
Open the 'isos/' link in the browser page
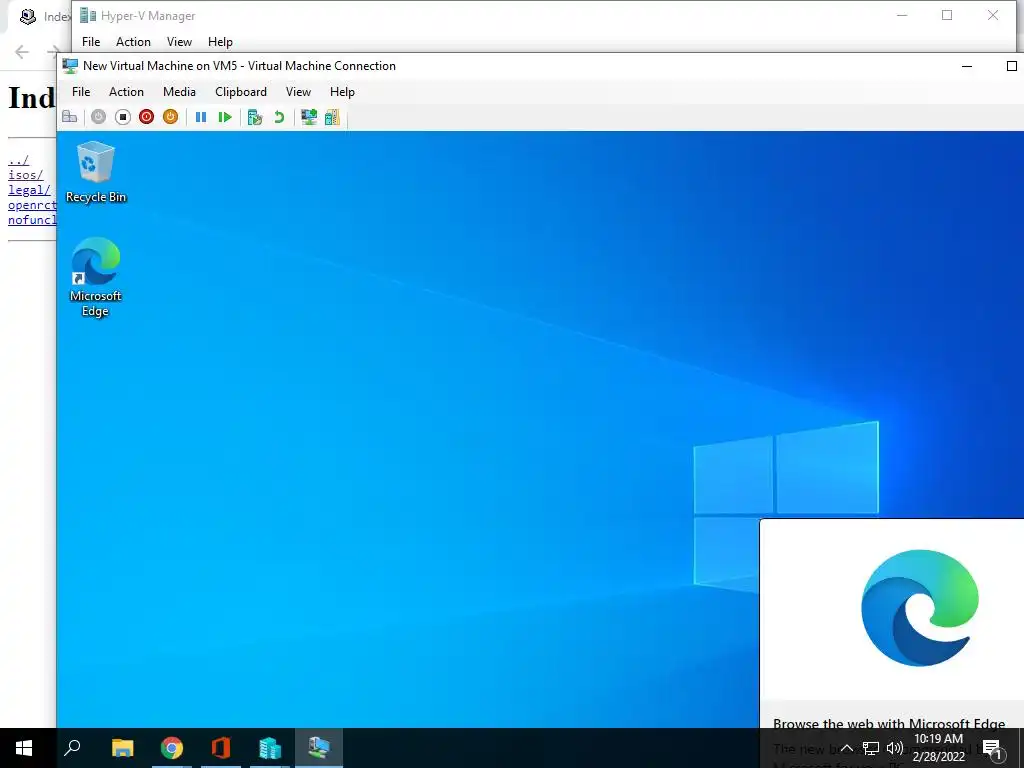(25, 175)
